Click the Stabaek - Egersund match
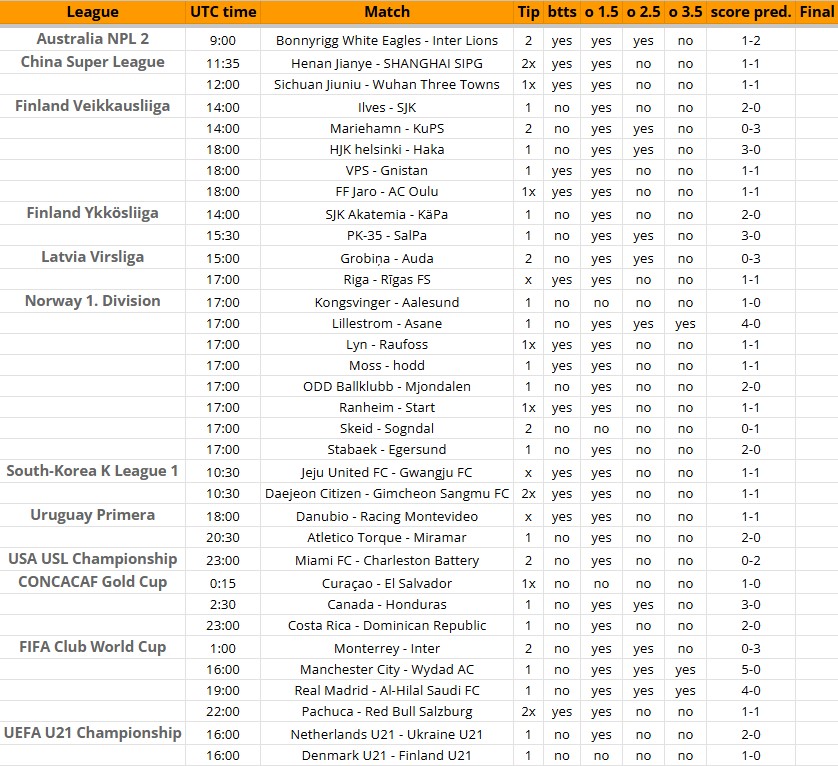 387,450
